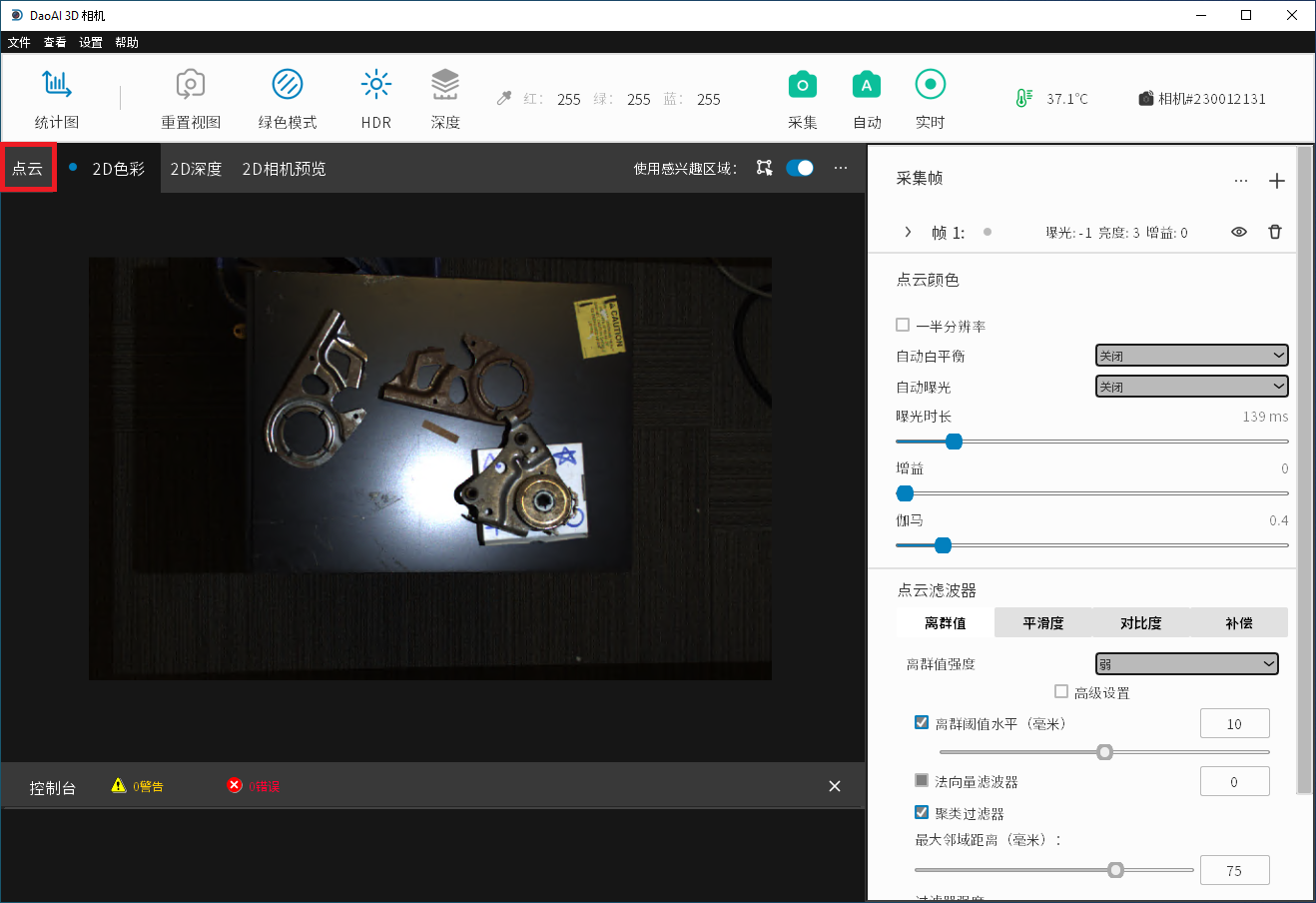Click the DaoAI app logo in title bar
1316x903 pixels.
point(16,15)
